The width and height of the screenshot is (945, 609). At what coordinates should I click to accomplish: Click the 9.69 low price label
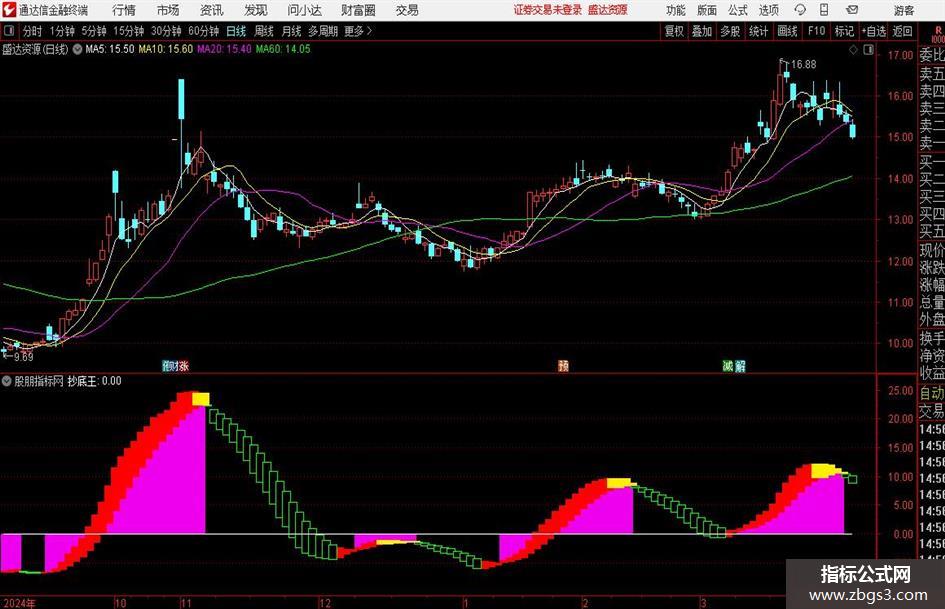[23, 357]
